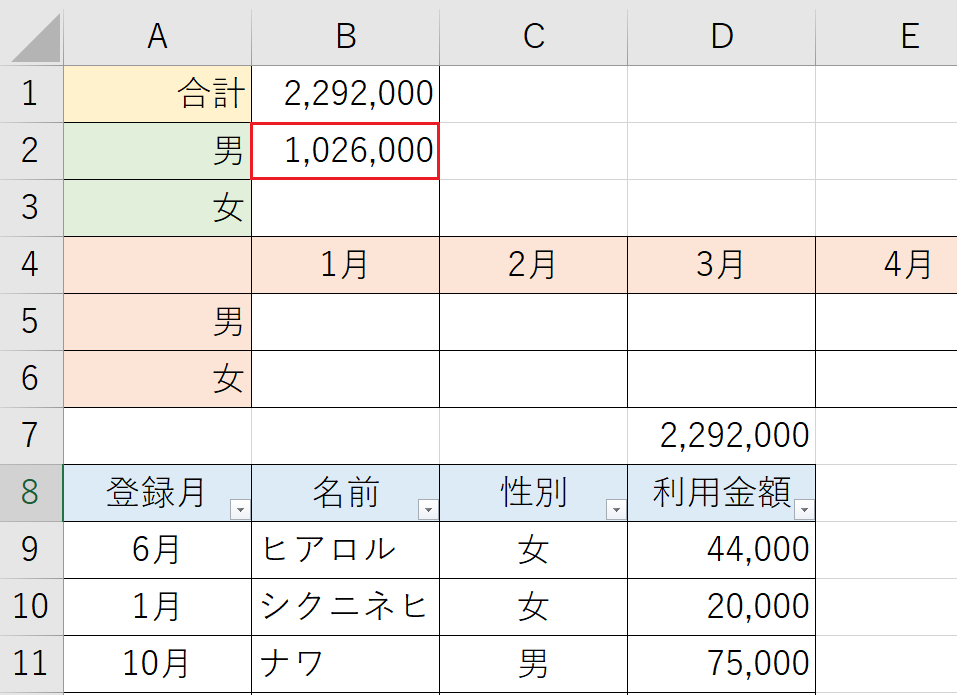
Task: Select cell C6 under 2月 for 女
Action: pos(533,378)
